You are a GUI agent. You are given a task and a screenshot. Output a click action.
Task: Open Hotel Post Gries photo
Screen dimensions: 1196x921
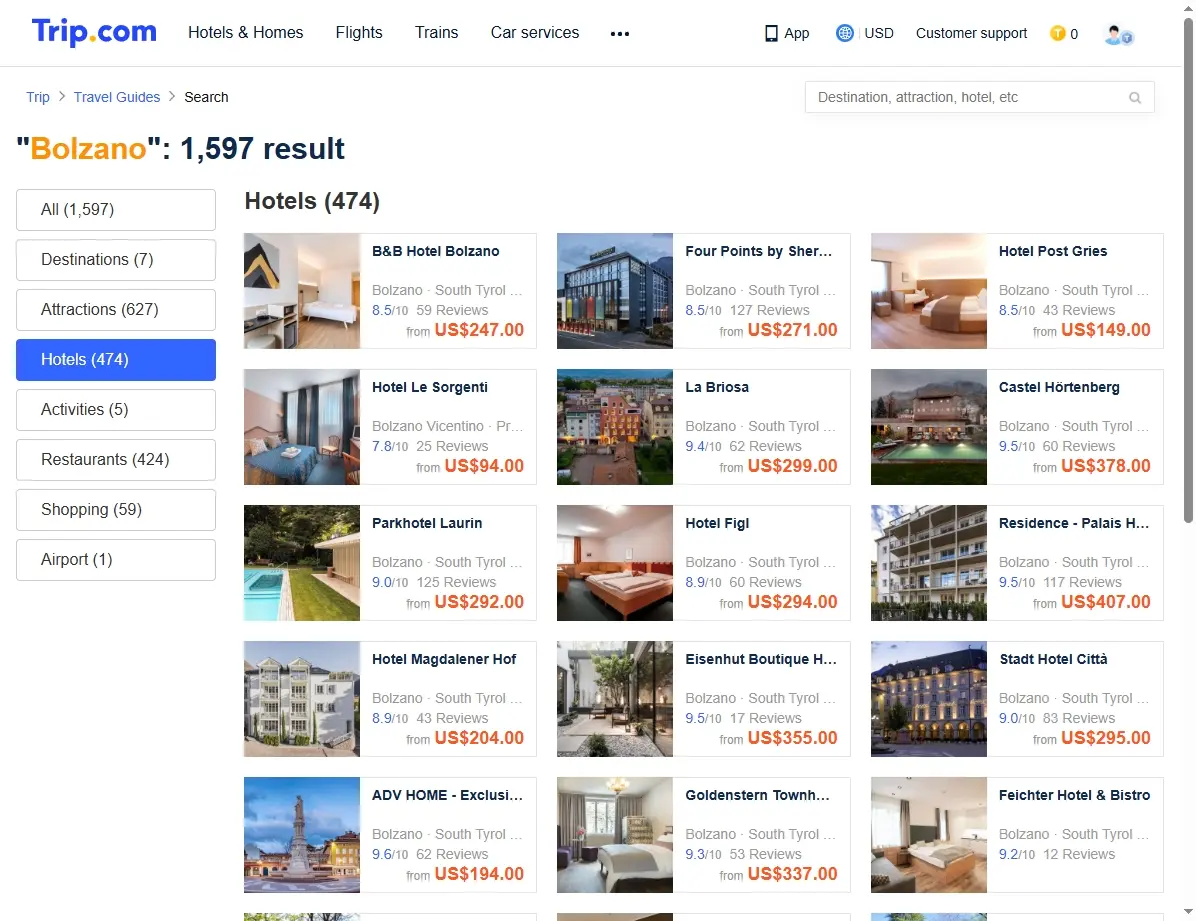[929, 291]
